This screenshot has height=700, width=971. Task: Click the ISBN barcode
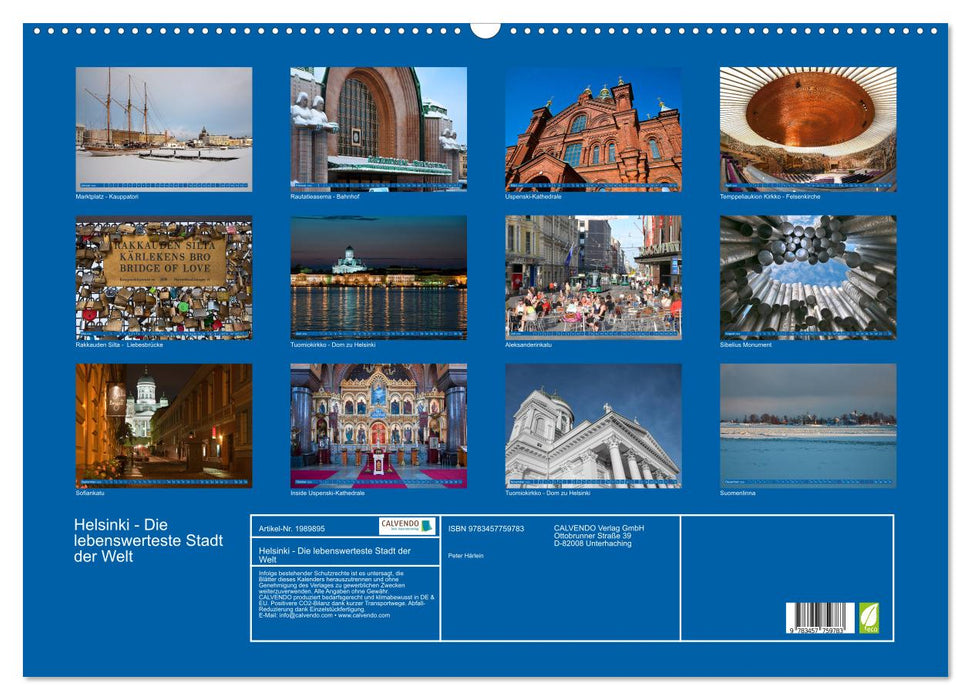(820, 618)
